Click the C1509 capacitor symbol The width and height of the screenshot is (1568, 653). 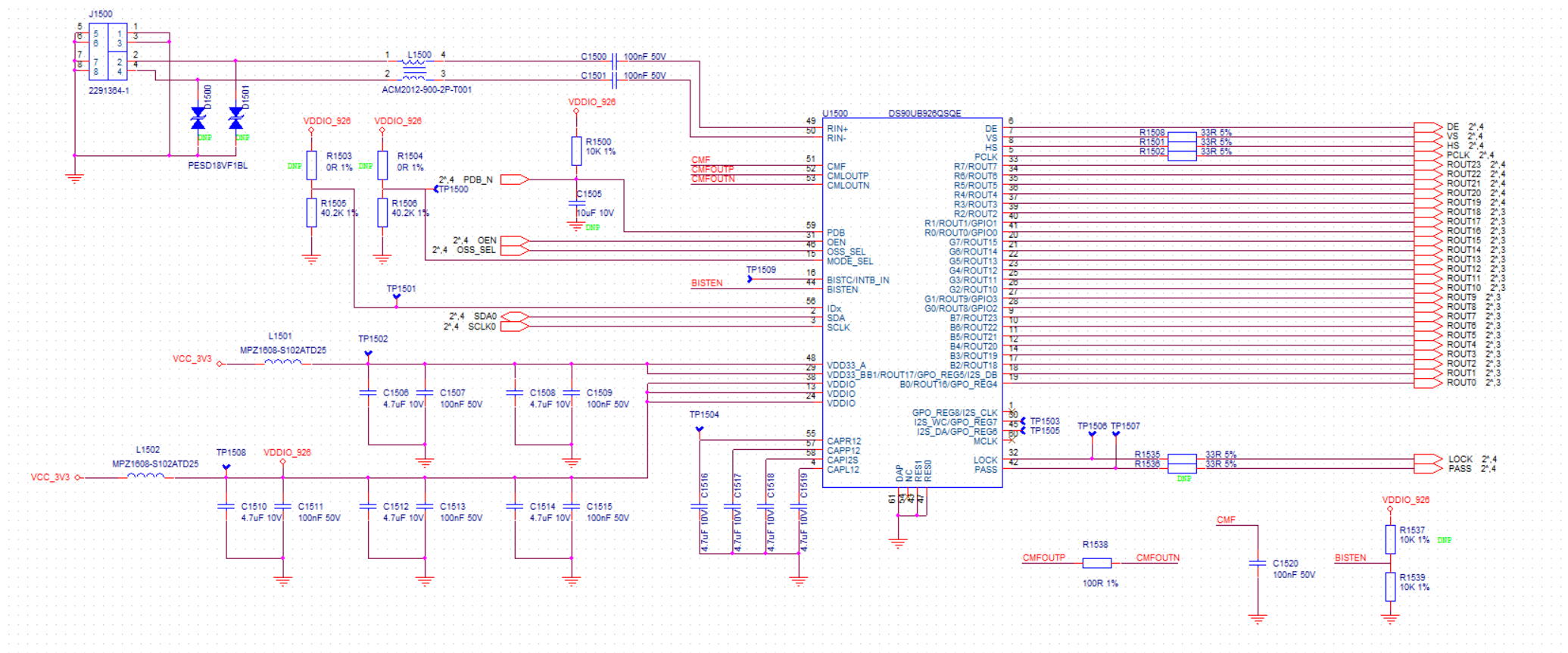pos(572,392)
